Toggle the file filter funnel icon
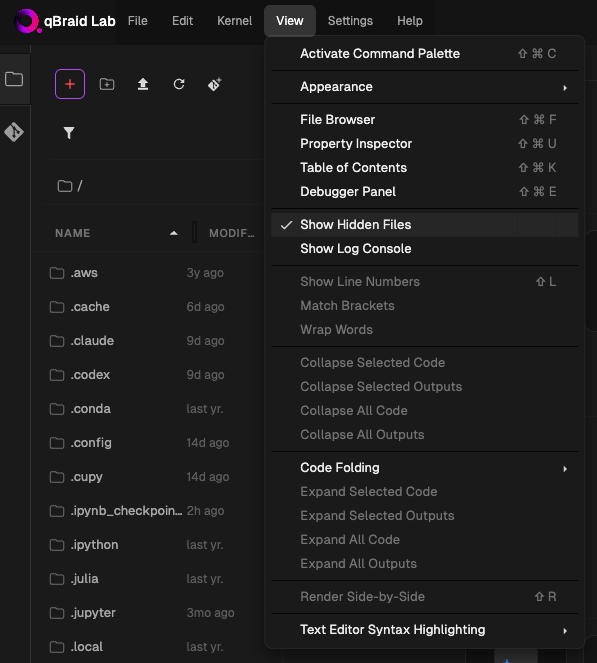 69,133
